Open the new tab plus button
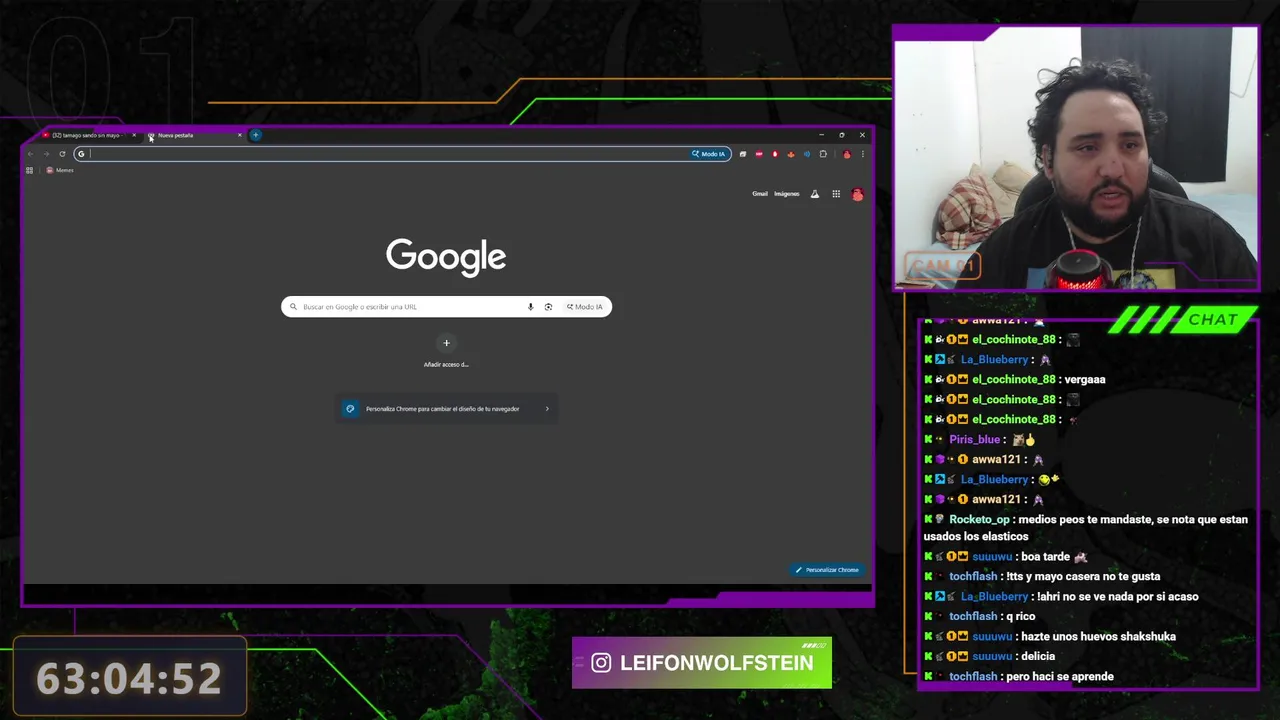This screenshot has height=720, width=1280. [x=256, y=135]
